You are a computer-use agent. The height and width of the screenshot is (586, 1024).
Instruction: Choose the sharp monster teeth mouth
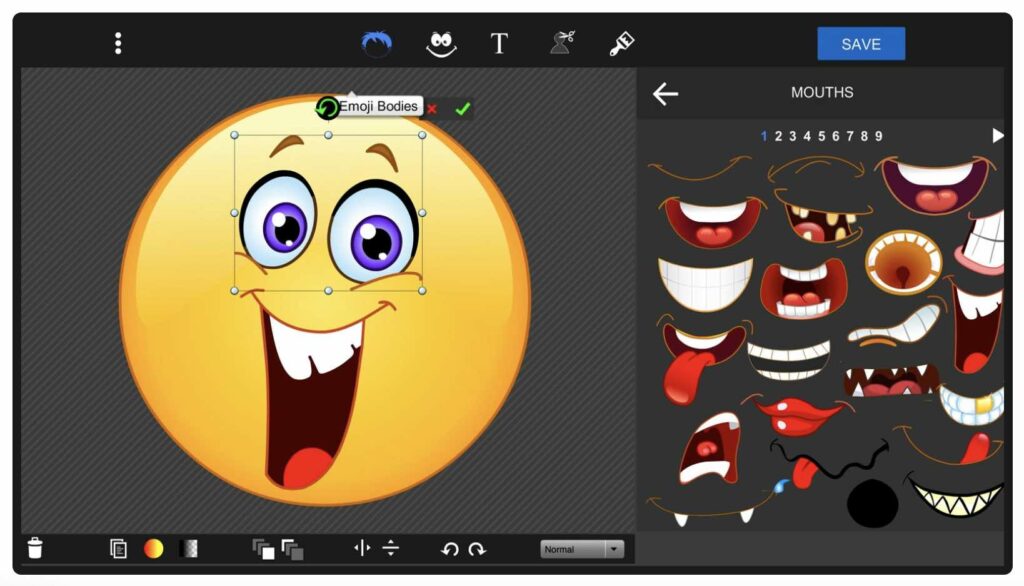(x=891, y=381)
